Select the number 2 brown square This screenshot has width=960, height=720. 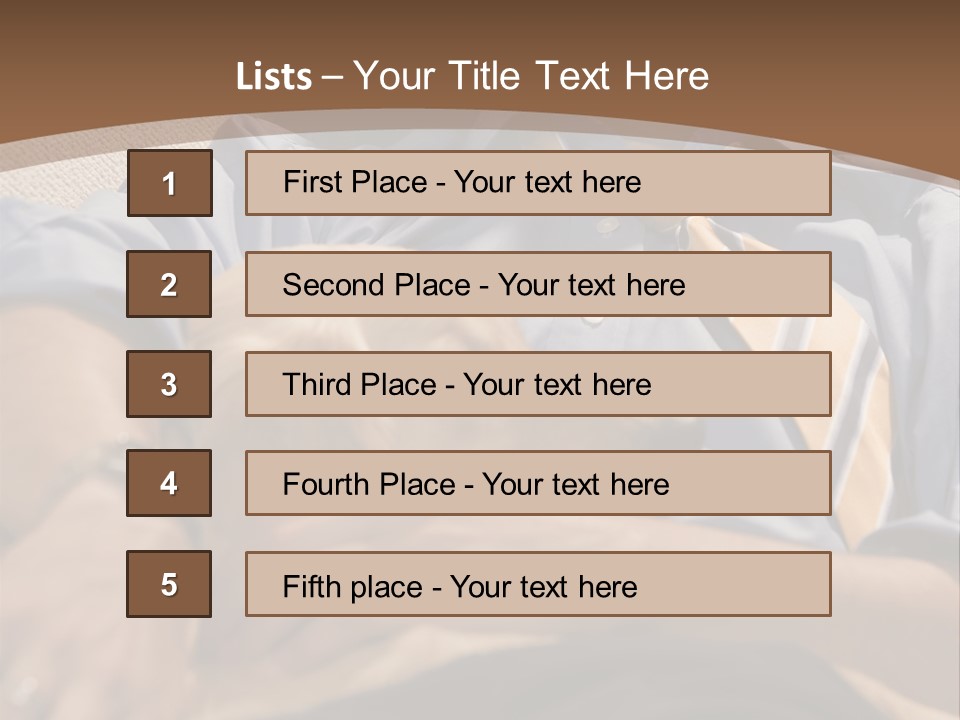169,284
